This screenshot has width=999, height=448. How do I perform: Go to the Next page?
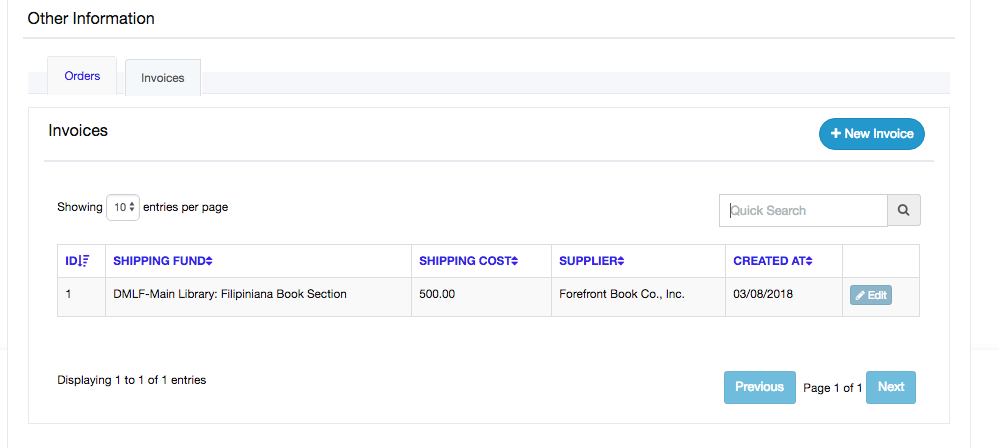click(x=891, y=387)
